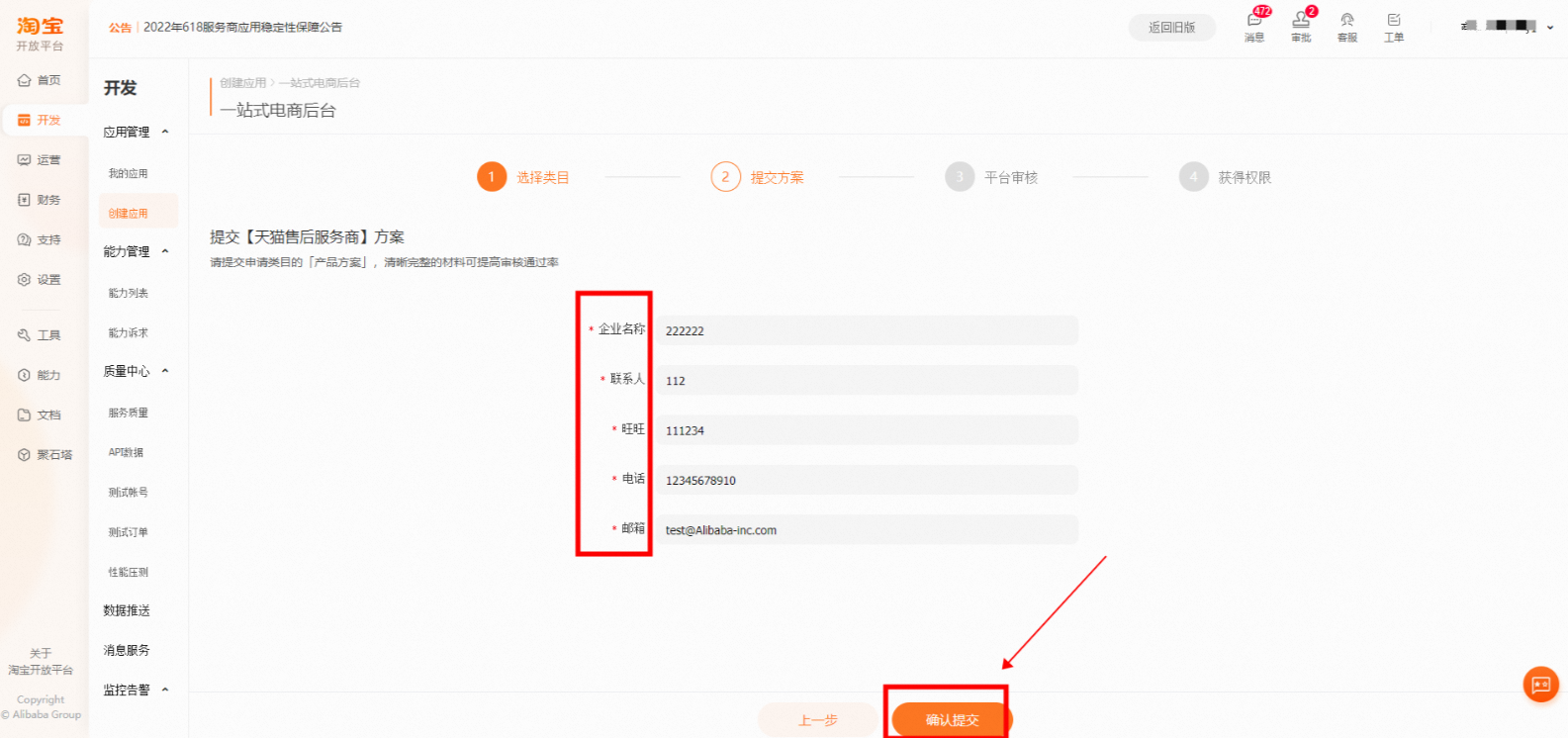Click the 开发 sidebar panel heading

(x=121, y=88)
